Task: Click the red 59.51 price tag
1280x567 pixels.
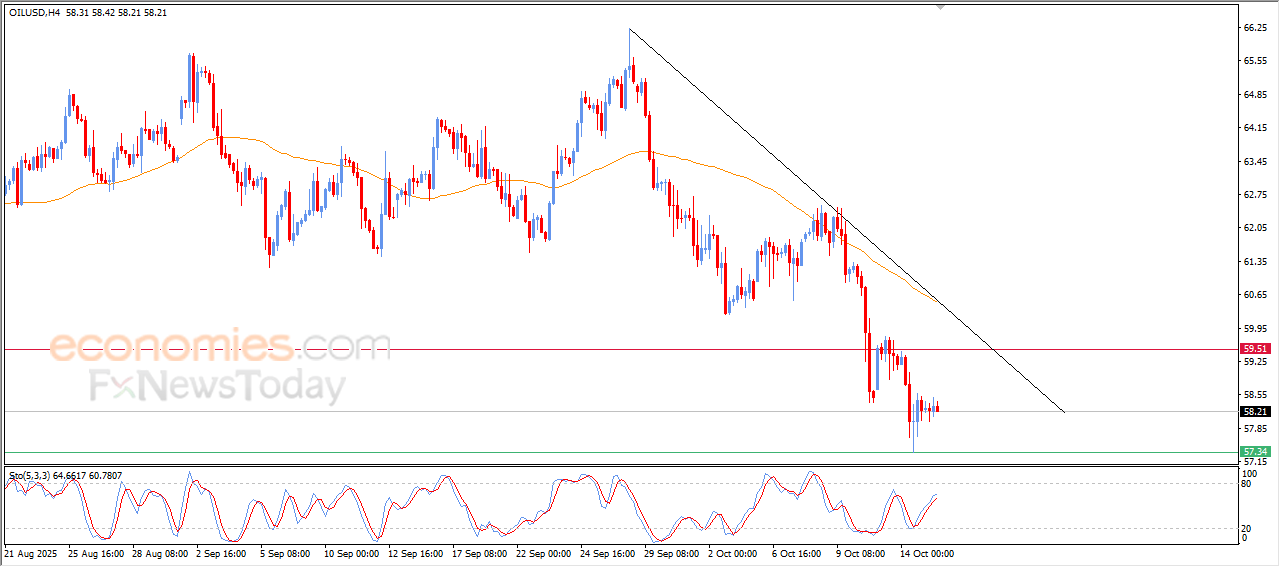Action: tap(1254, 349)
